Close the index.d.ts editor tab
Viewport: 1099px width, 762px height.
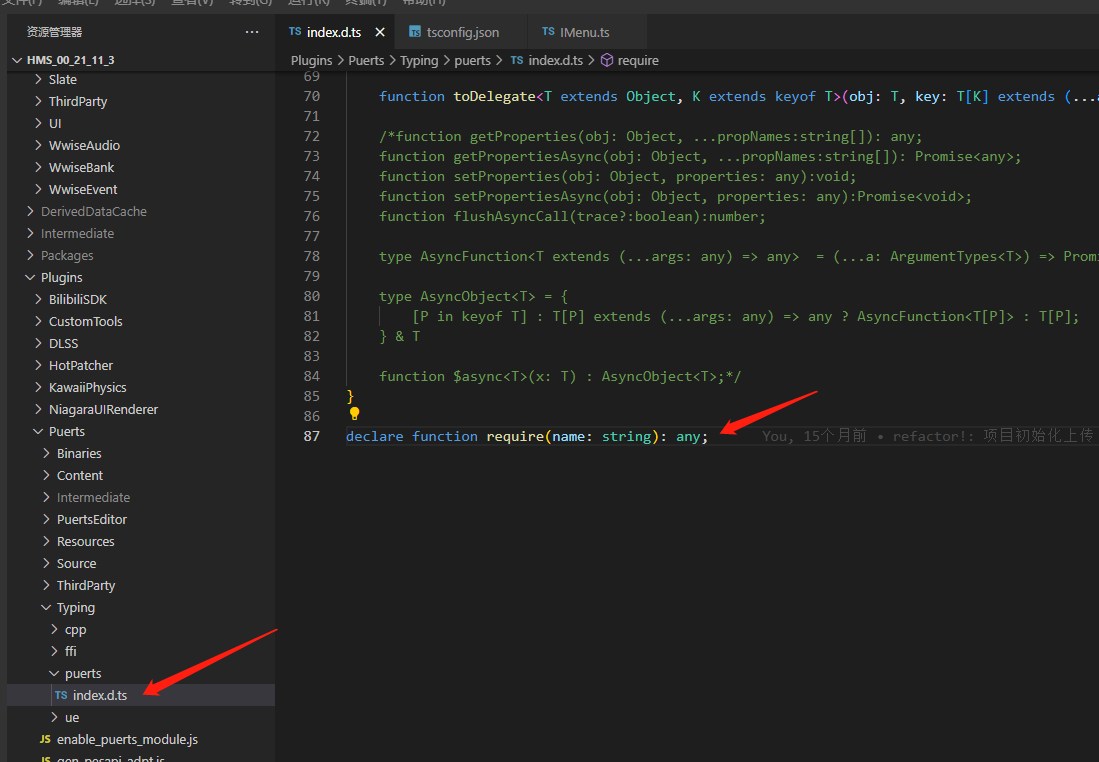378,31
